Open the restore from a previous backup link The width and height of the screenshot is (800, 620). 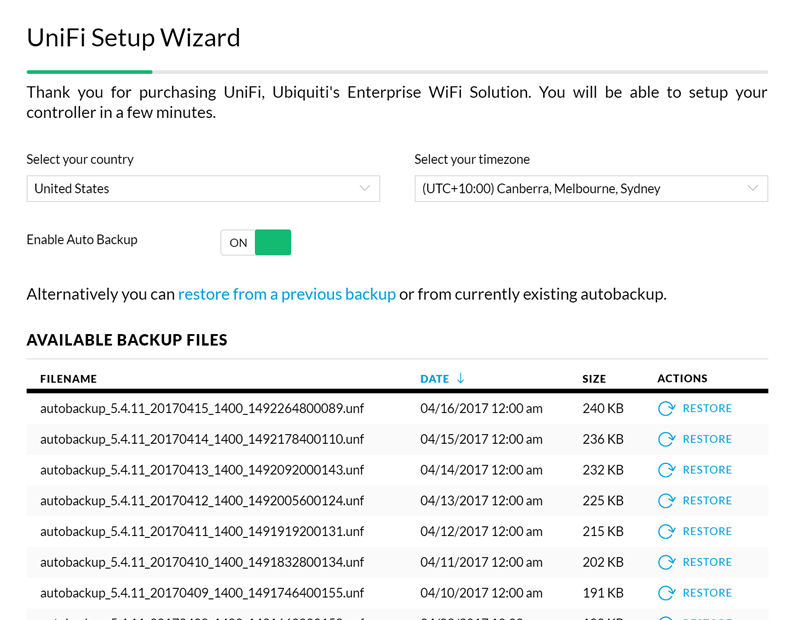coord(287,294)
